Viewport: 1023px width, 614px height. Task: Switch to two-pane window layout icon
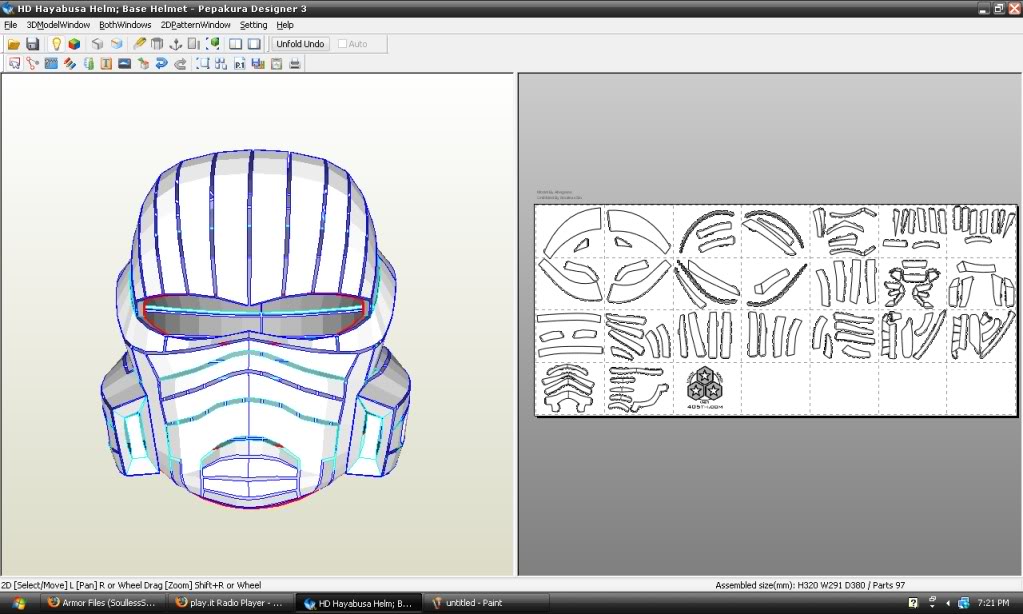pyautogui.click(x=236, y=44)
